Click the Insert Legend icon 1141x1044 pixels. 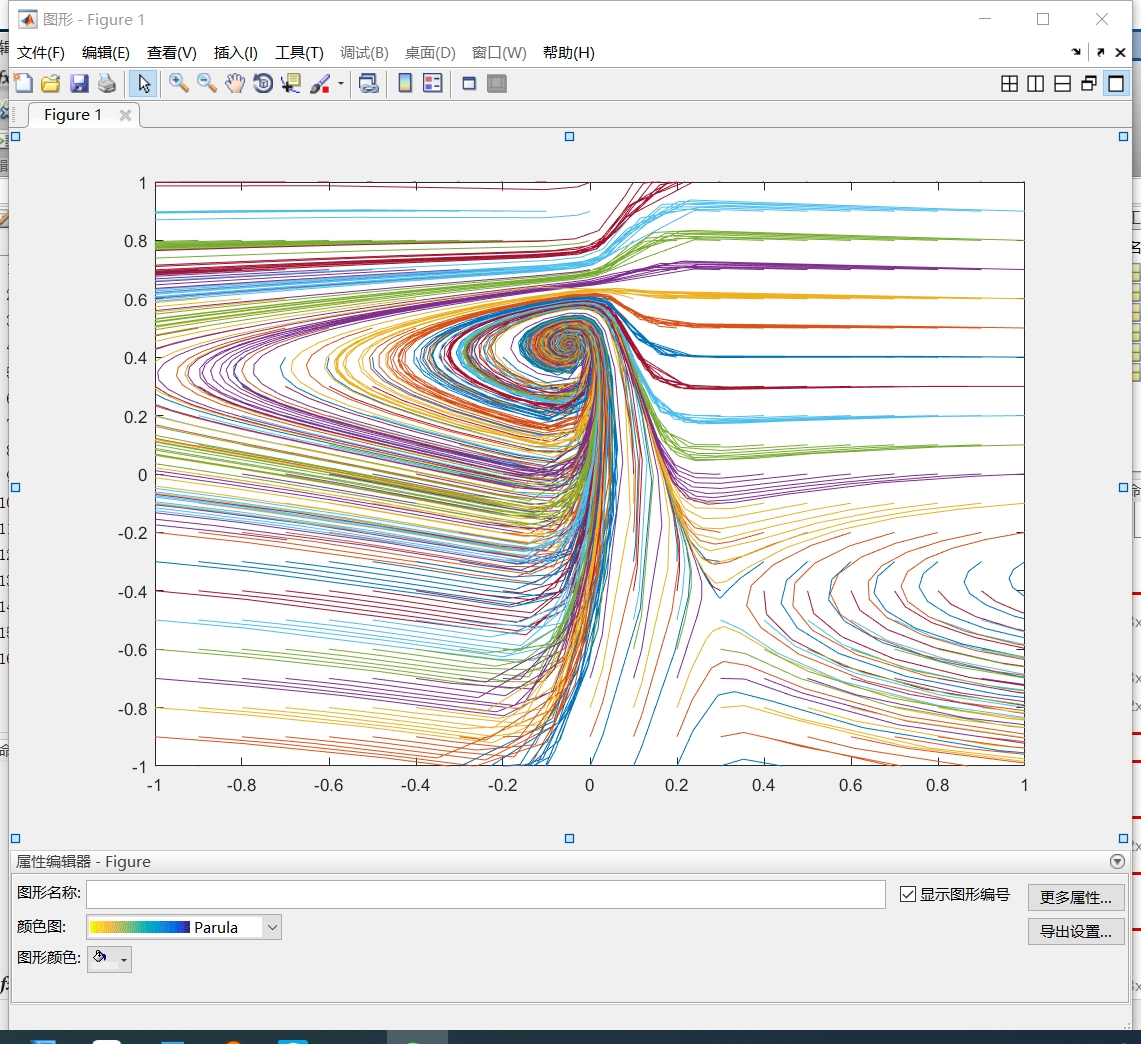pos(433,84)
